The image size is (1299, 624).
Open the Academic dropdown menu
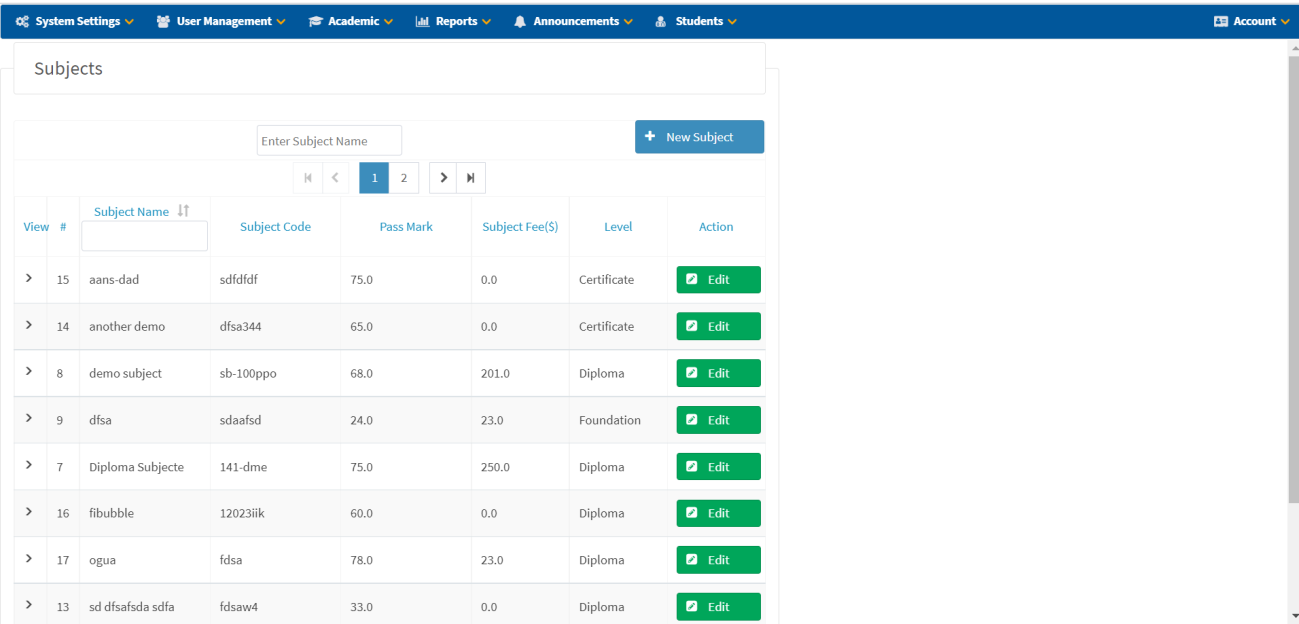(350, 21)
